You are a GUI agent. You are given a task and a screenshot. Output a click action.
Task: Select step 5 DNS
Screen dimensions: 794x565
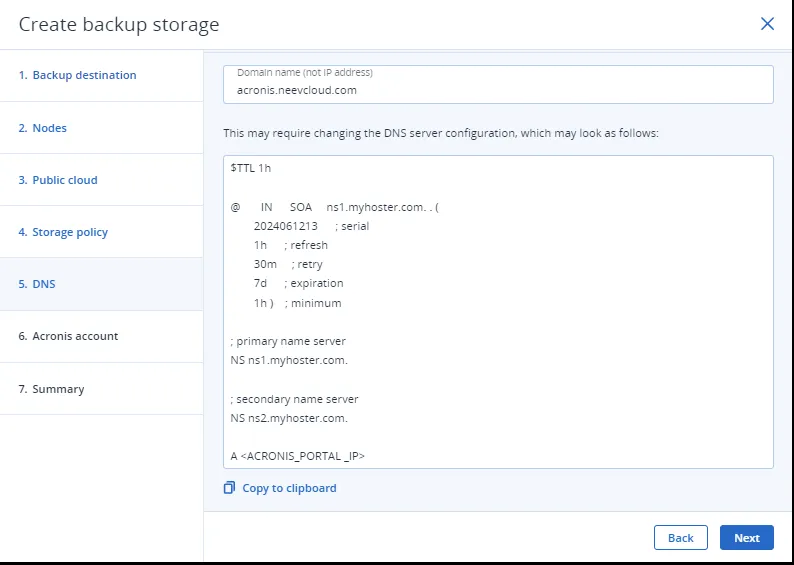click(x=101, y=284)
